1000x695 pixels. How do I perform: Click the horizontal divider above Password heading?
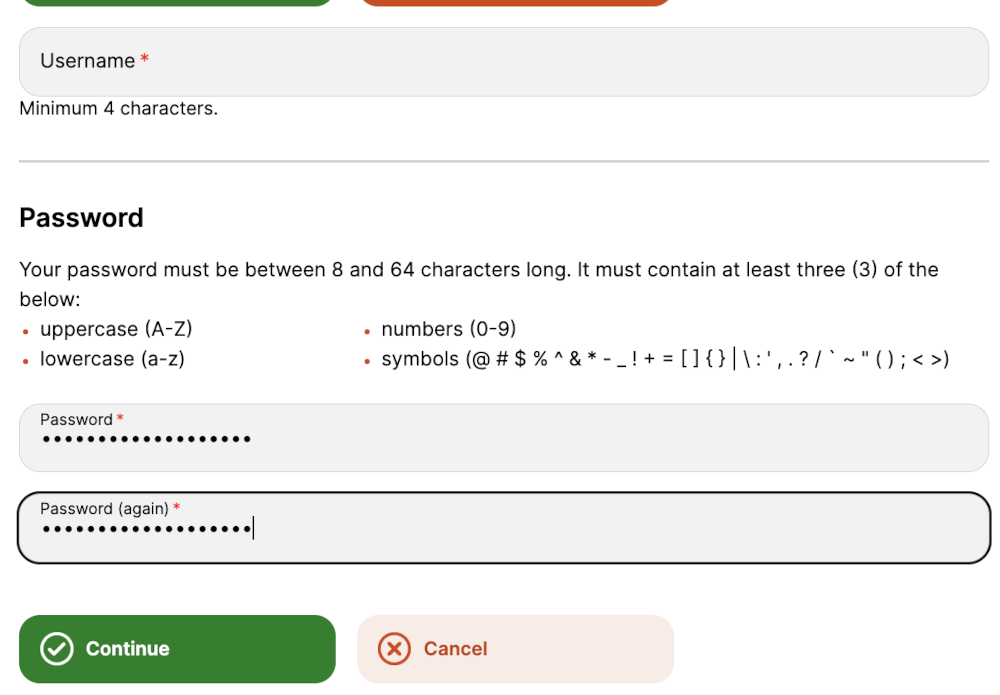[503, 161]
